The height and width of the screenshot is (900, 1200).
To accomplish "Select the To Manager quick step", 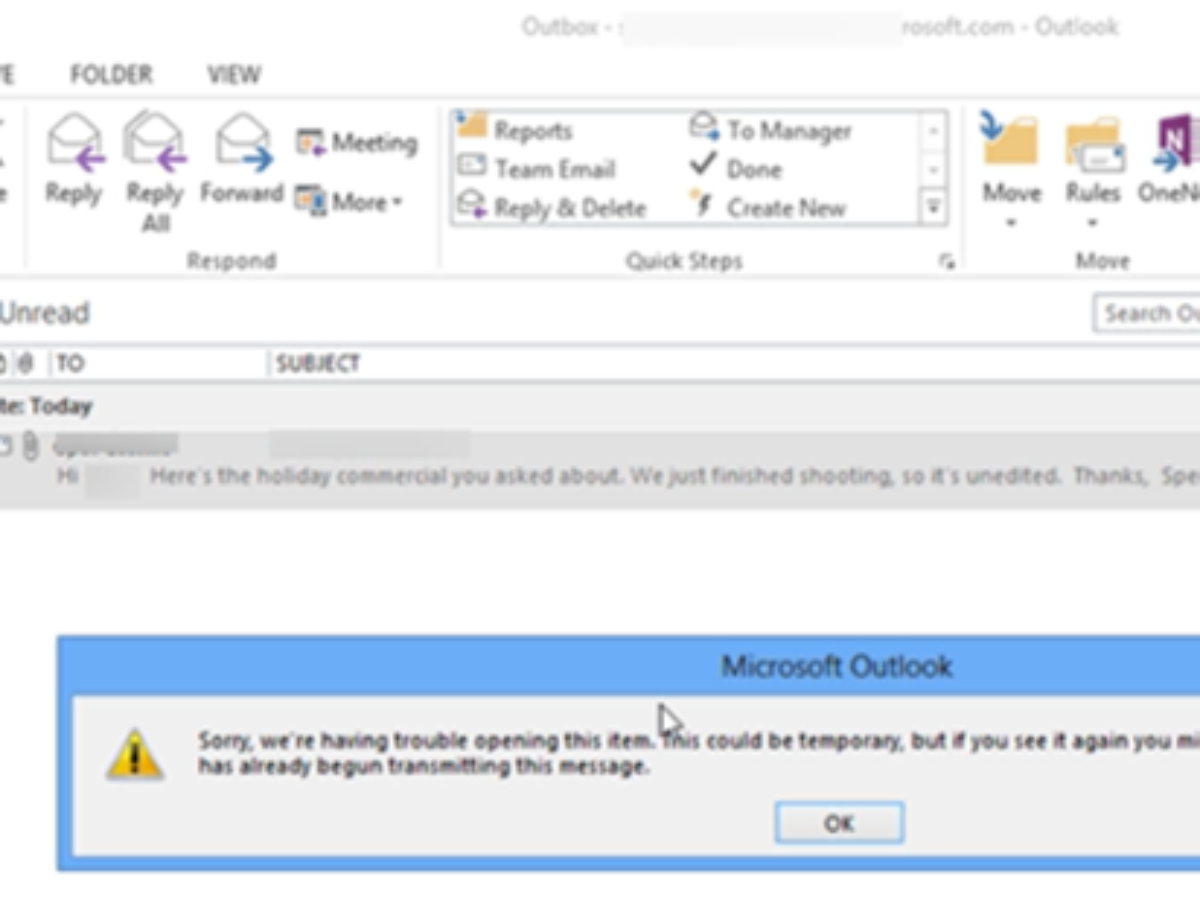I will [771, 130].
